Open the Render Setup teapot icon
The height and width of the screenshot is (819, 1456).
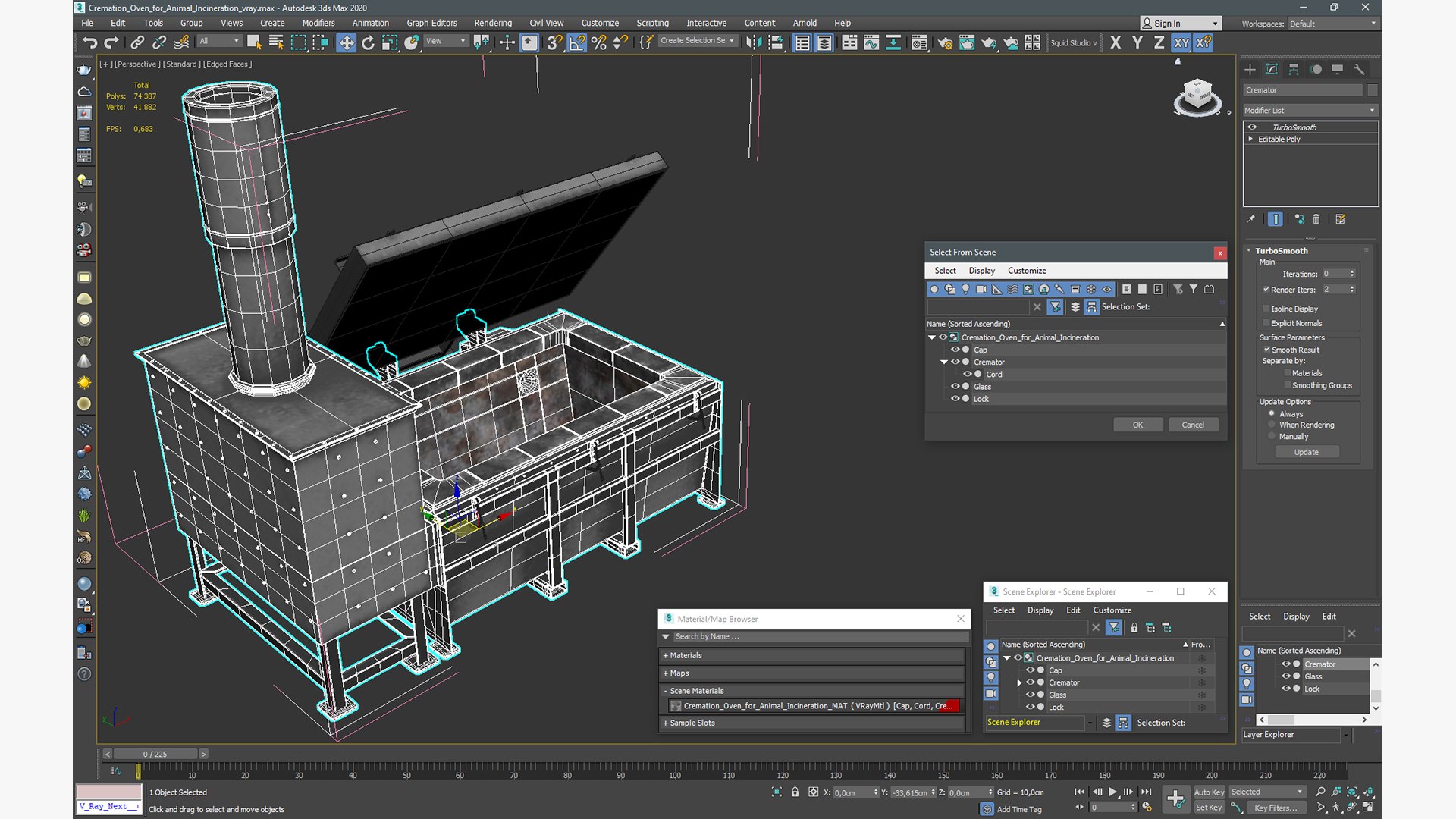(945, 42)
